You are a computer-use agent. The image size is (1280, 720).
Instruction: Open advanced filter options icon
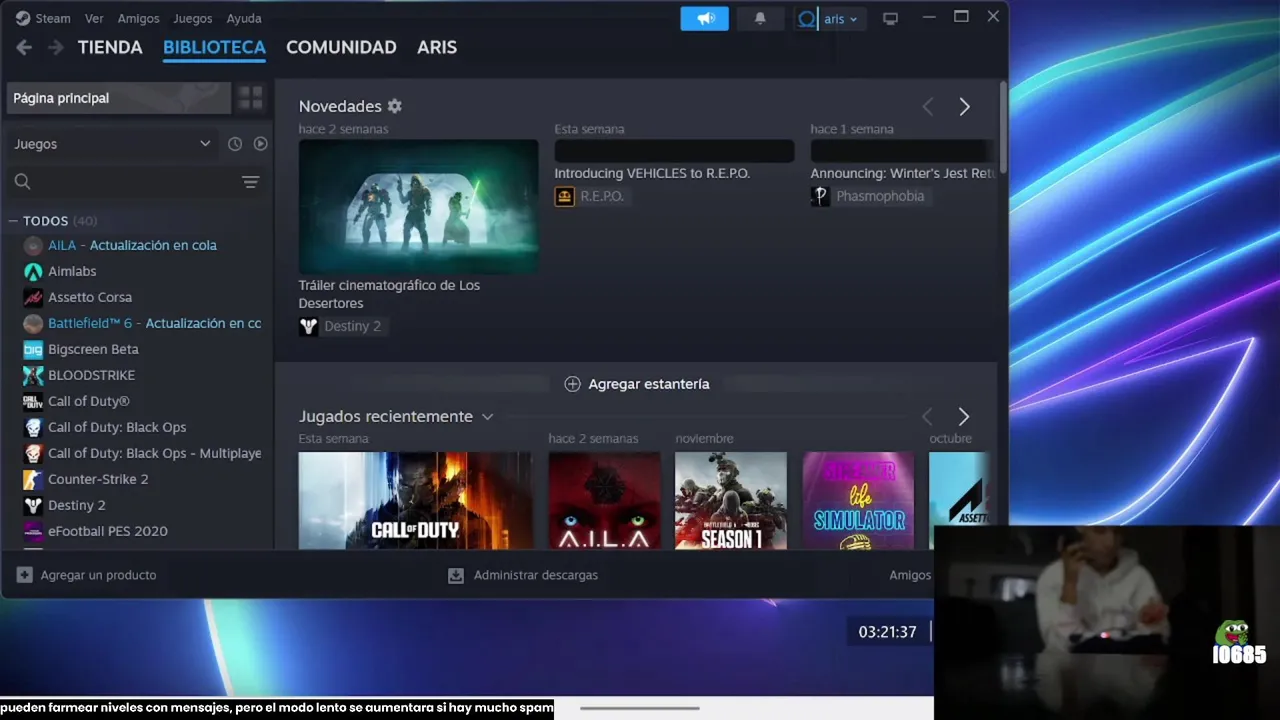pyautogui.click(x=250, y=182)
